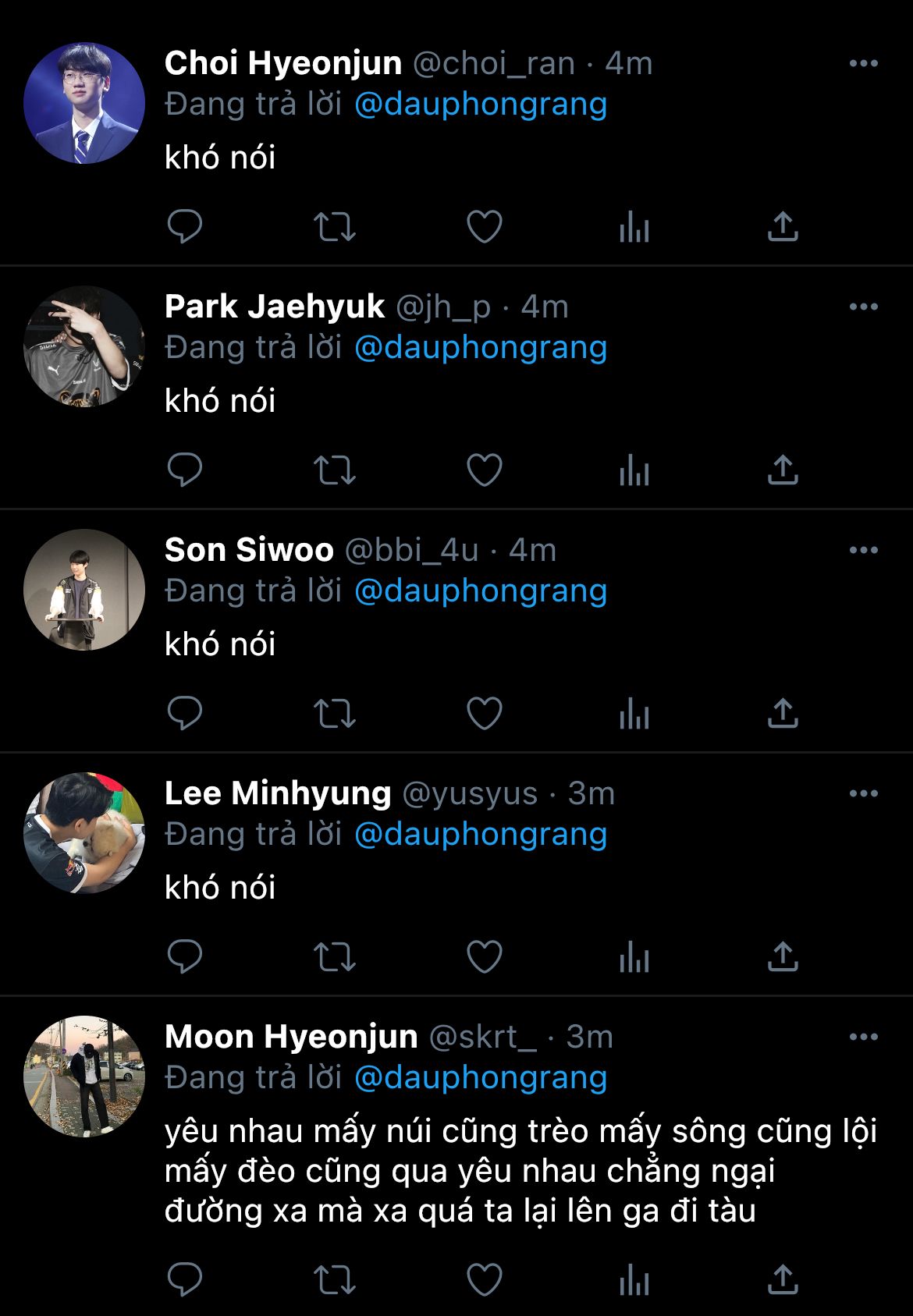Share Park Jaehyuk's tweet

click(x=783, y=470)
